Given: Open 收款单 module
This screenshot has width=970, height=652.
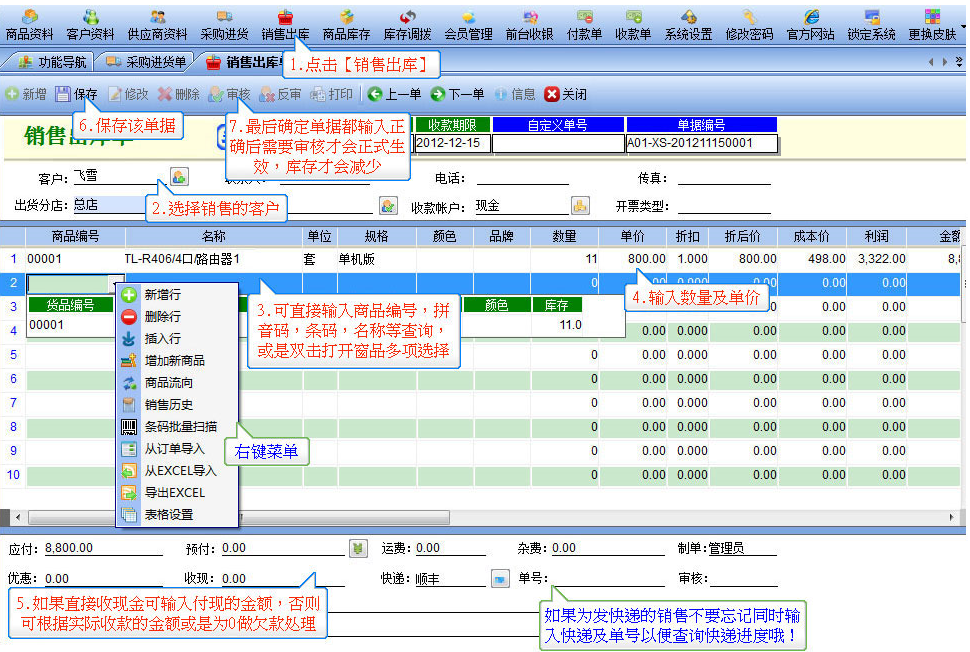Looking at the screenshot, I should coord(633,25).
